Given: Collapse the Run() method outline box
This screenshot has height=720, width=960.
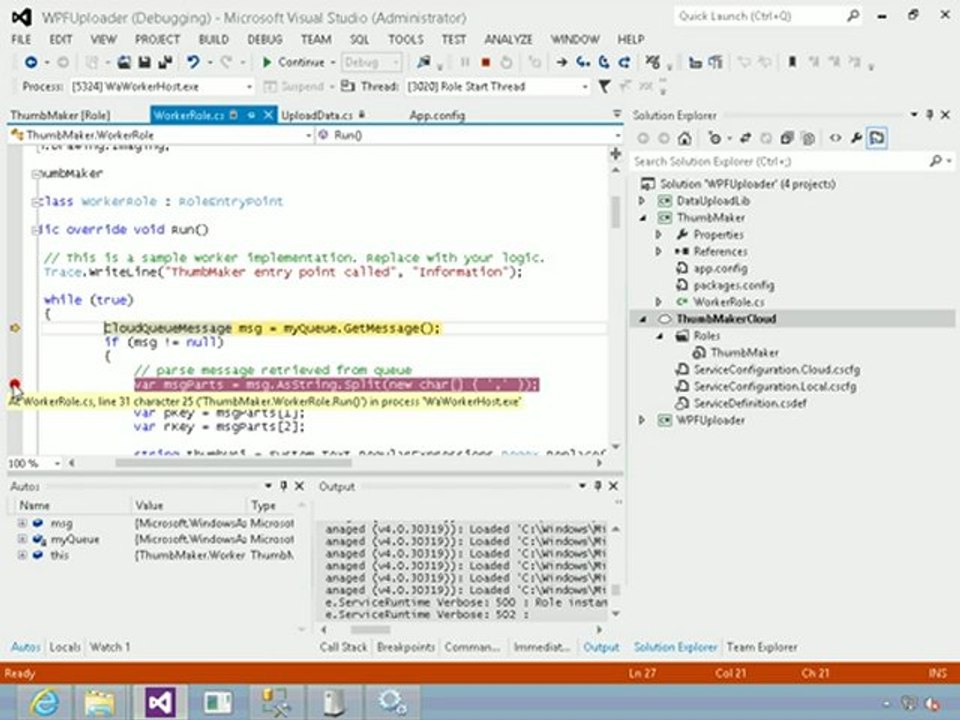Looking at the screenshot, I should click(x=36, y=230).
